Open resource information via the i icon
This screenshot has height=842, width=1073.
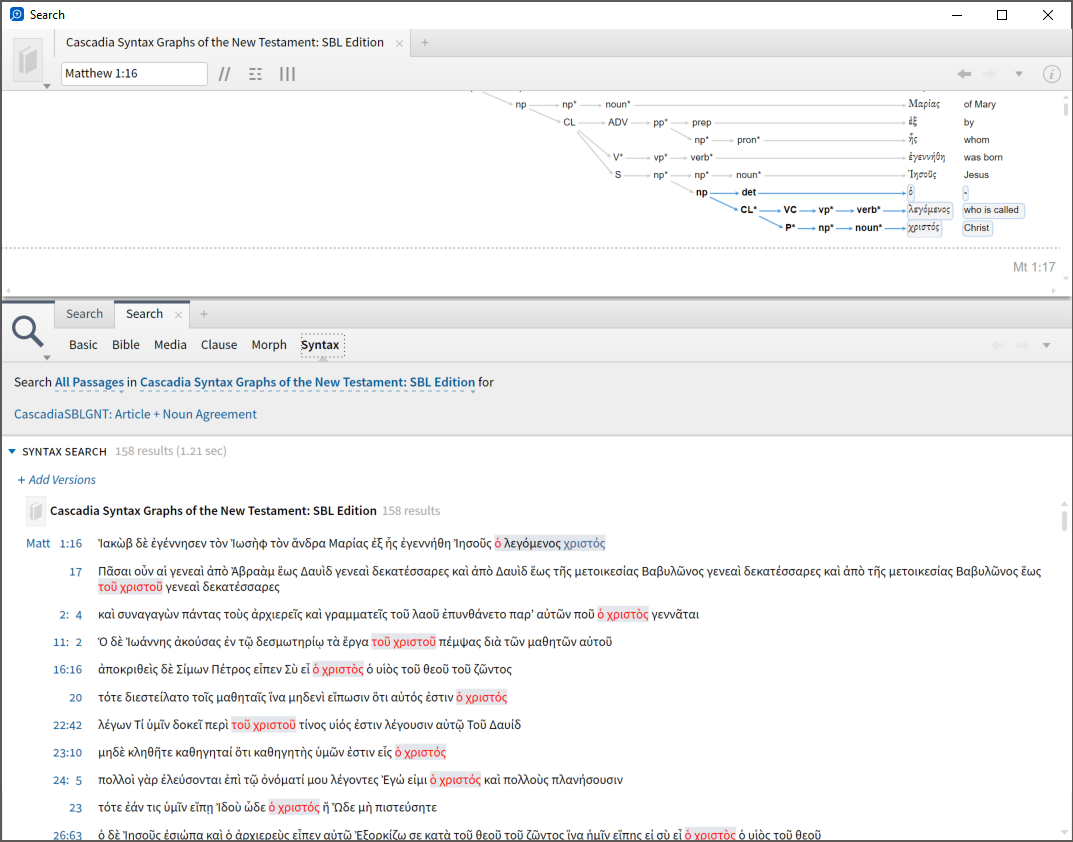(1052, 74)
